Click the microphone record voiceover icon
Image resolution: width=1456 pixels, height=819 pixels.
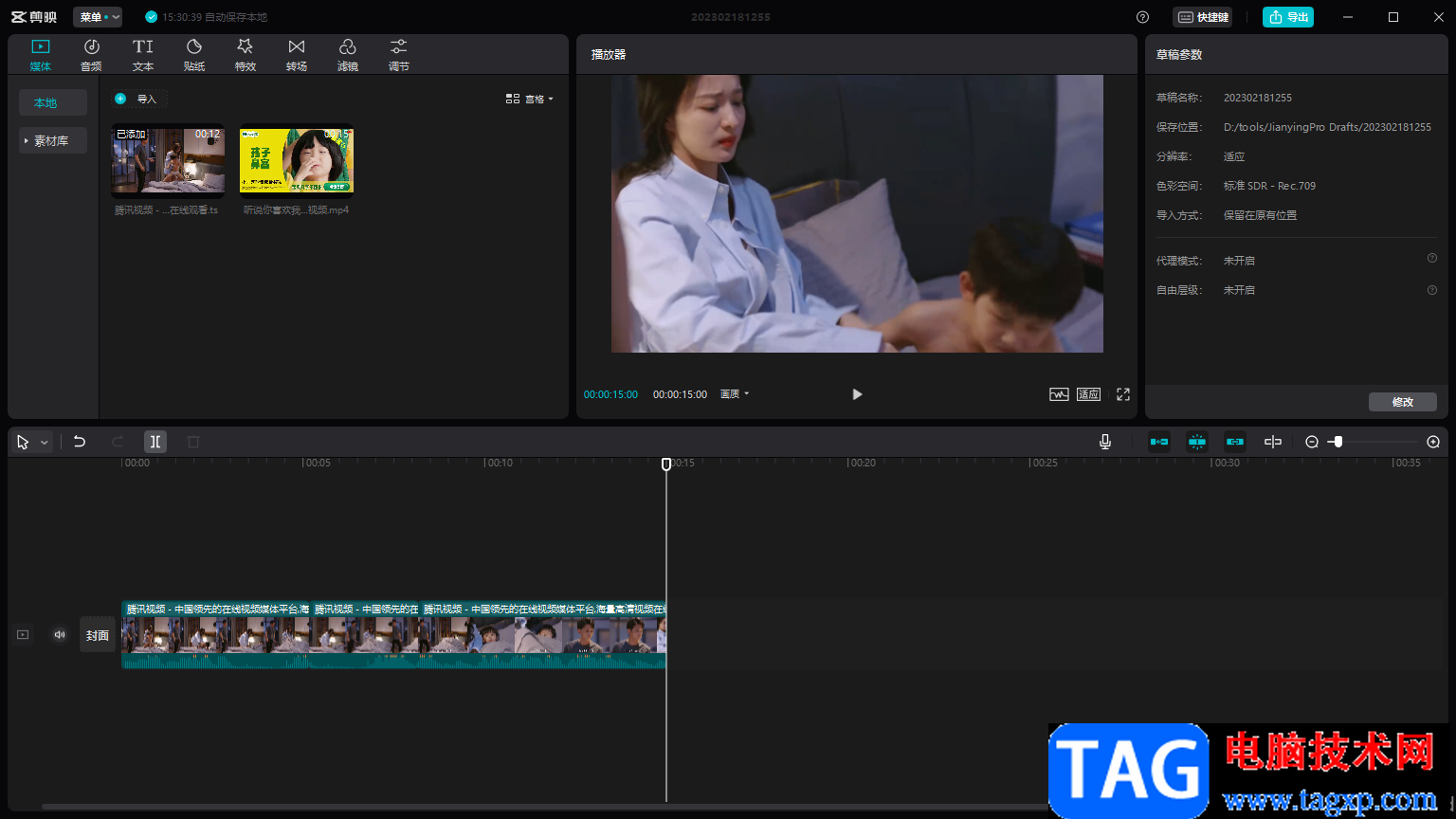[1105, 442]
